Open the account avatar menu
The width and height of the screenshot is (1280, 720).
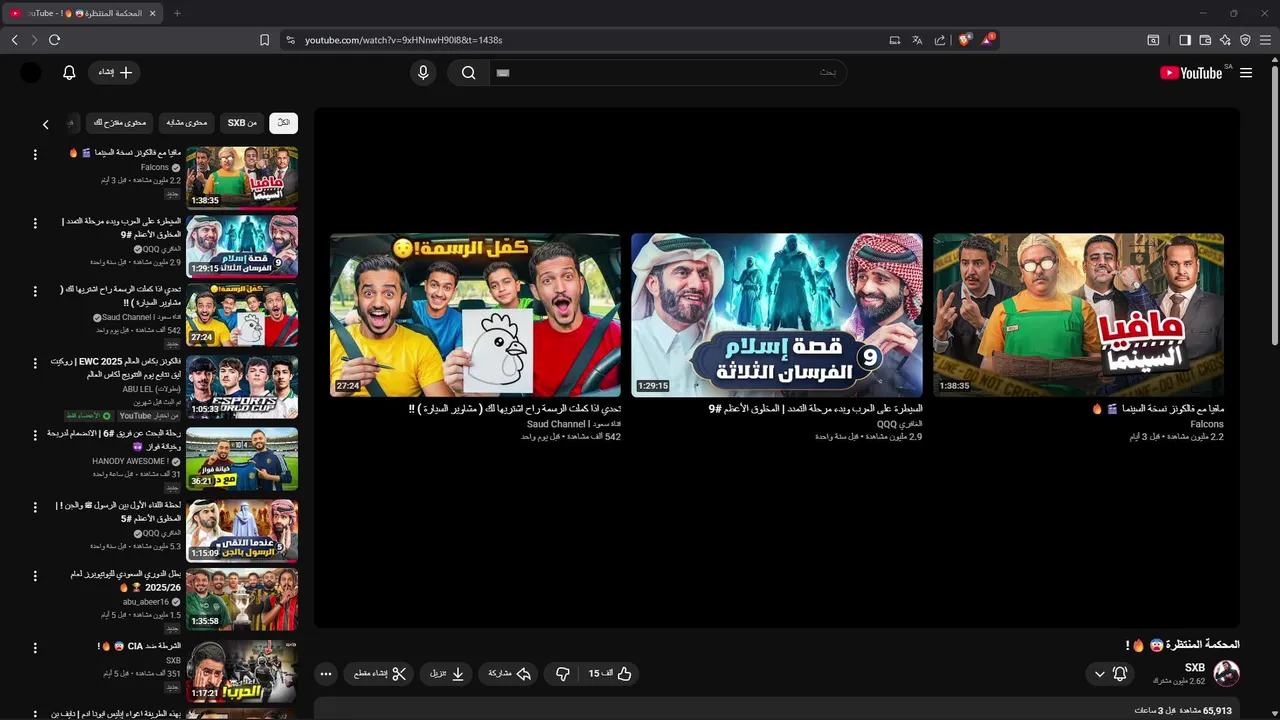click(x=31, y=73)
